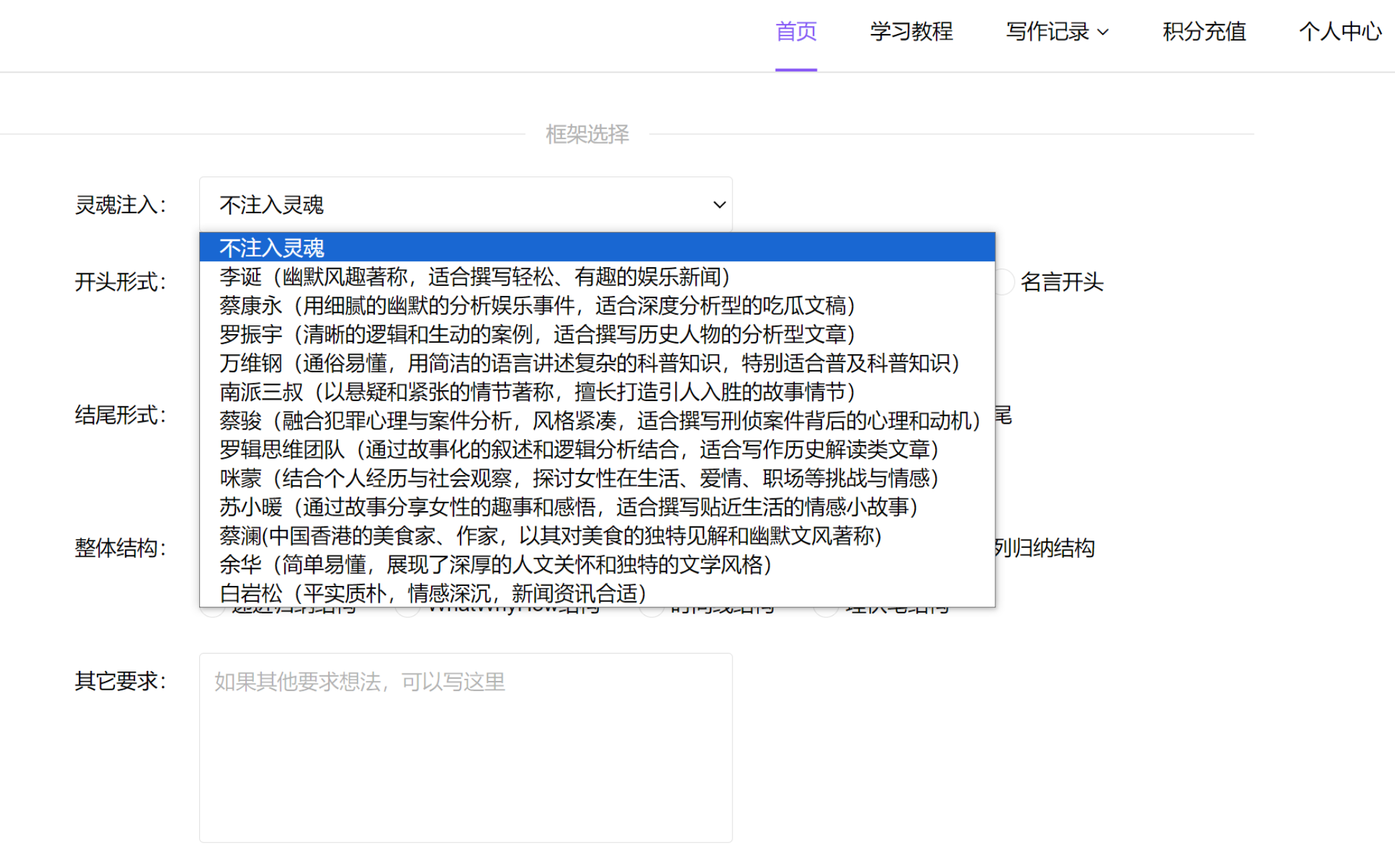Screen dimensions: 1395x868
Task: Select 苏小暖 emotional story option
Action: point(568,507)
